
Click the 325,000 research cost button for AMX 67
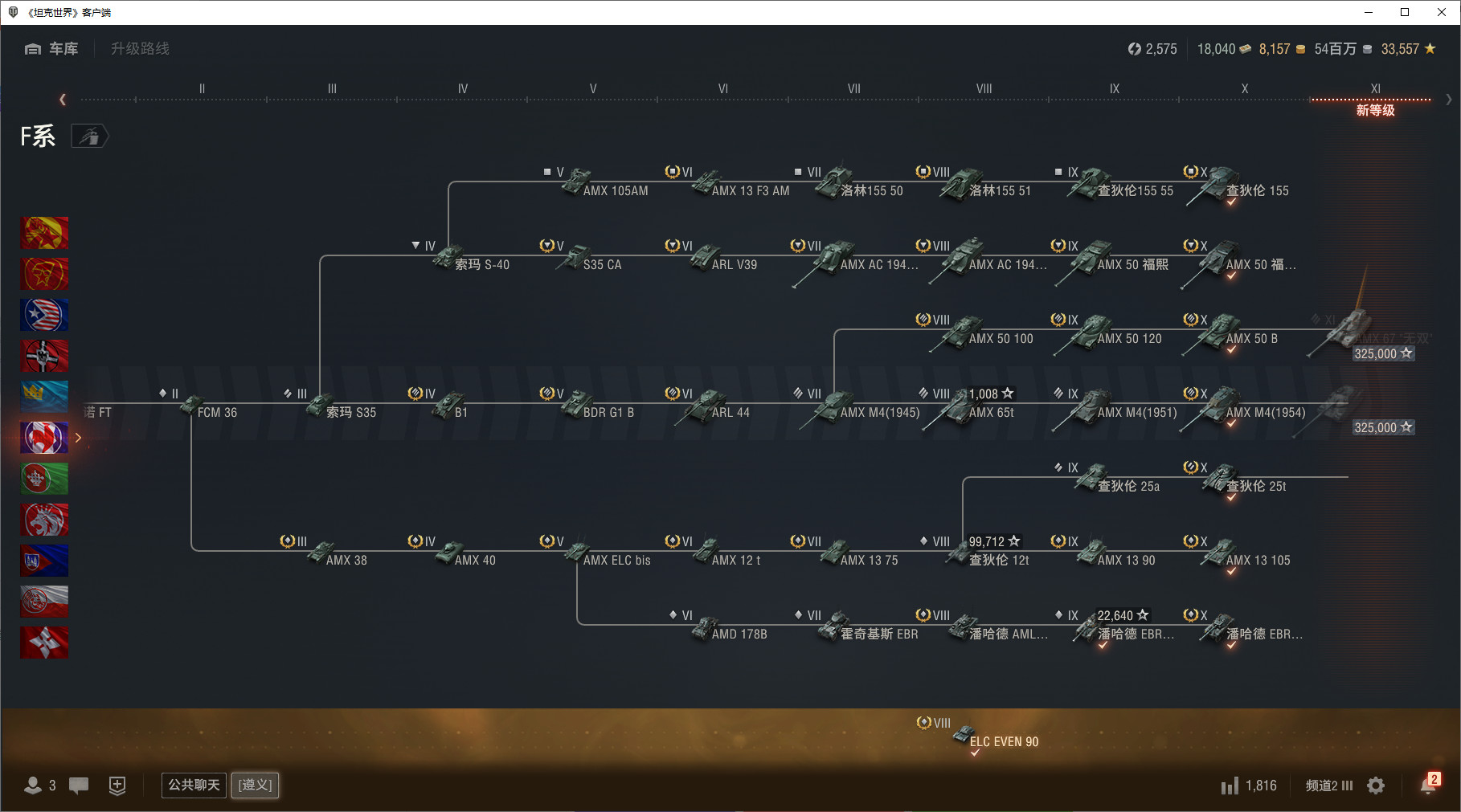pos(1383,353)
